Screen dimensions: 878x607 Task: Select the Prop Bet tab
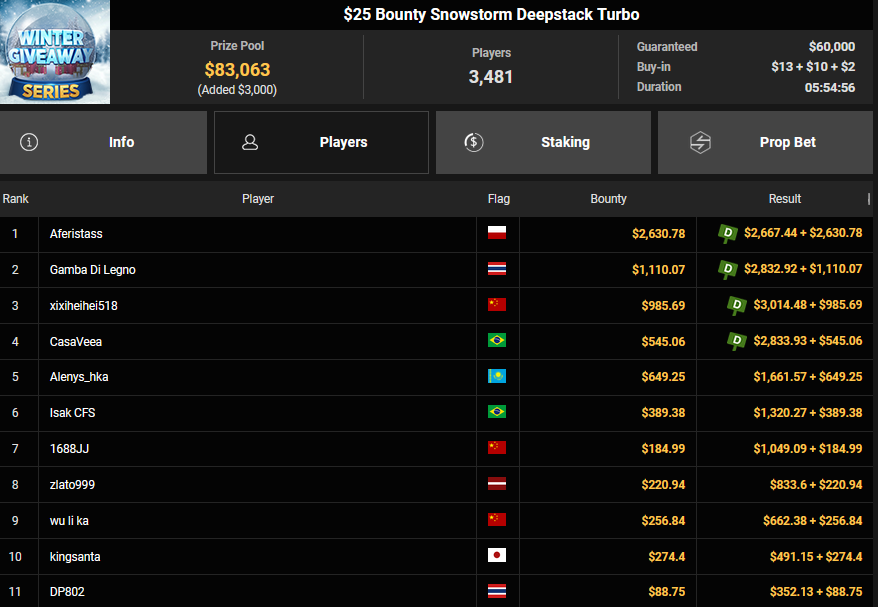(765, 142)
